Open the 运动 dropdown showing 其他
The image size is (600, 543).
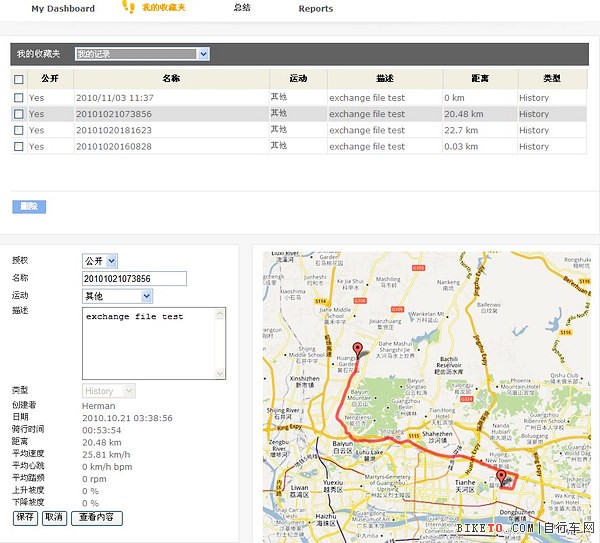pyautogui.click(x=117, y=296)
